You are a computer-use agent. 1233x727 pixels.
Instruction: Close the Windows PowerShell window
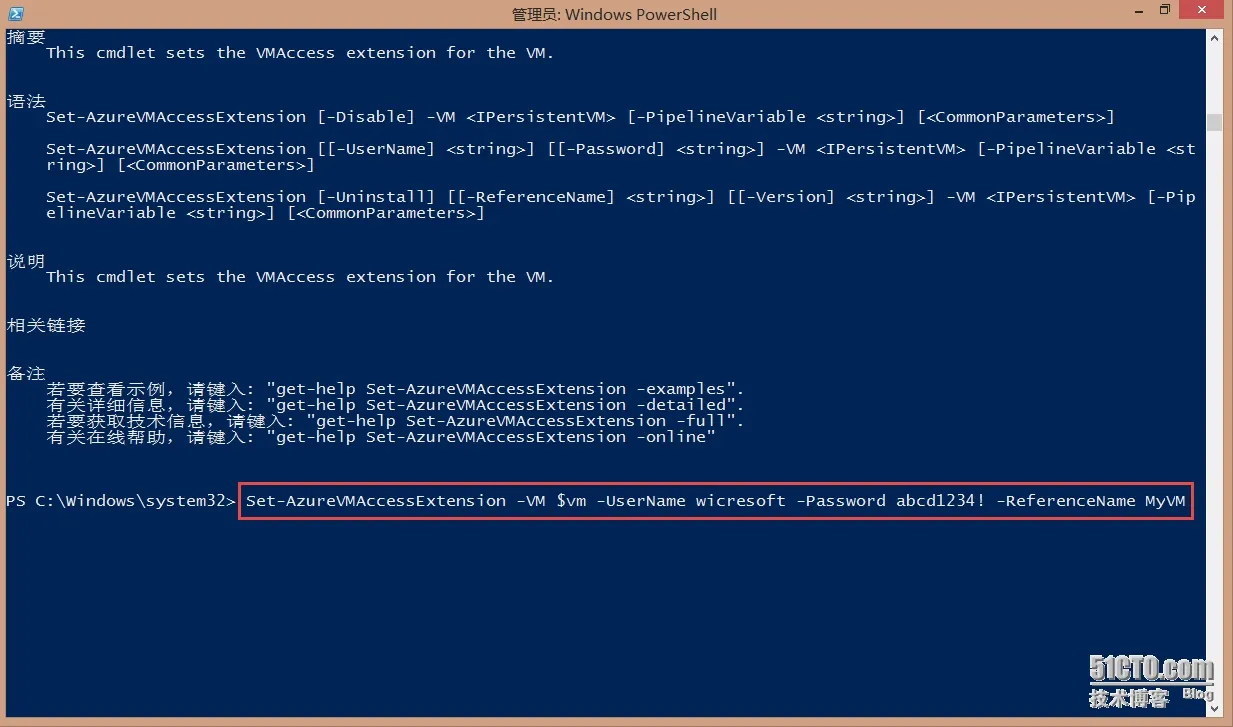coord(1202,11)
